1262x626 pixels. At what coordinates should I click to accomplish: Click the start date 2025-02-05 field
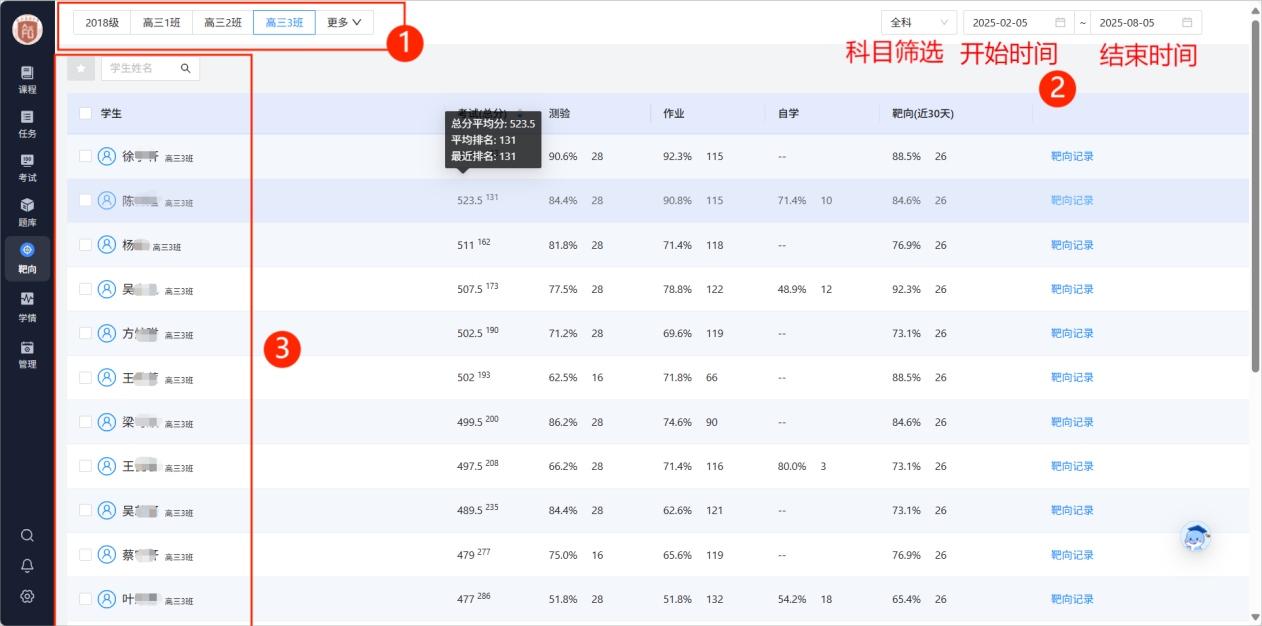[x=1017, y=22]
